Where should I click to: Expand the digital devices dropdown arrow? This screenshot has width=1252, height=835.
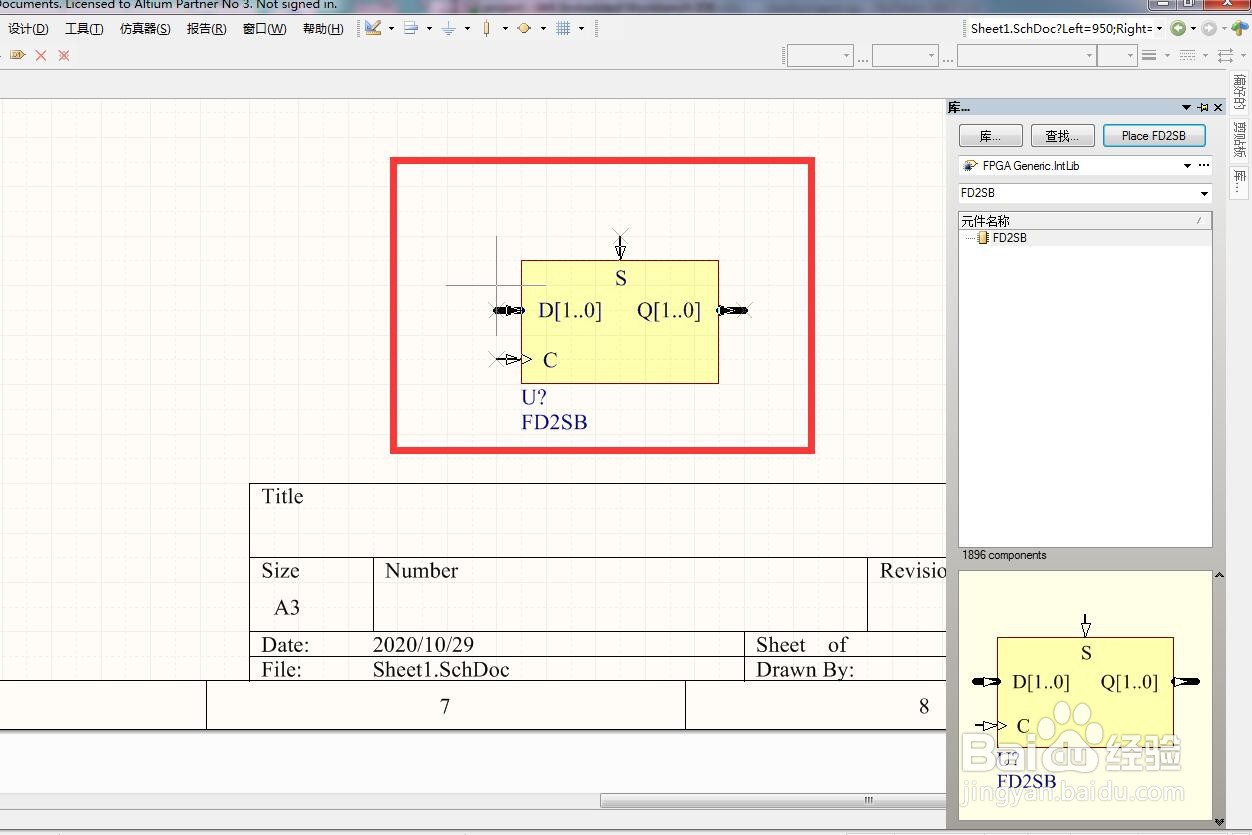pos(505,28)
